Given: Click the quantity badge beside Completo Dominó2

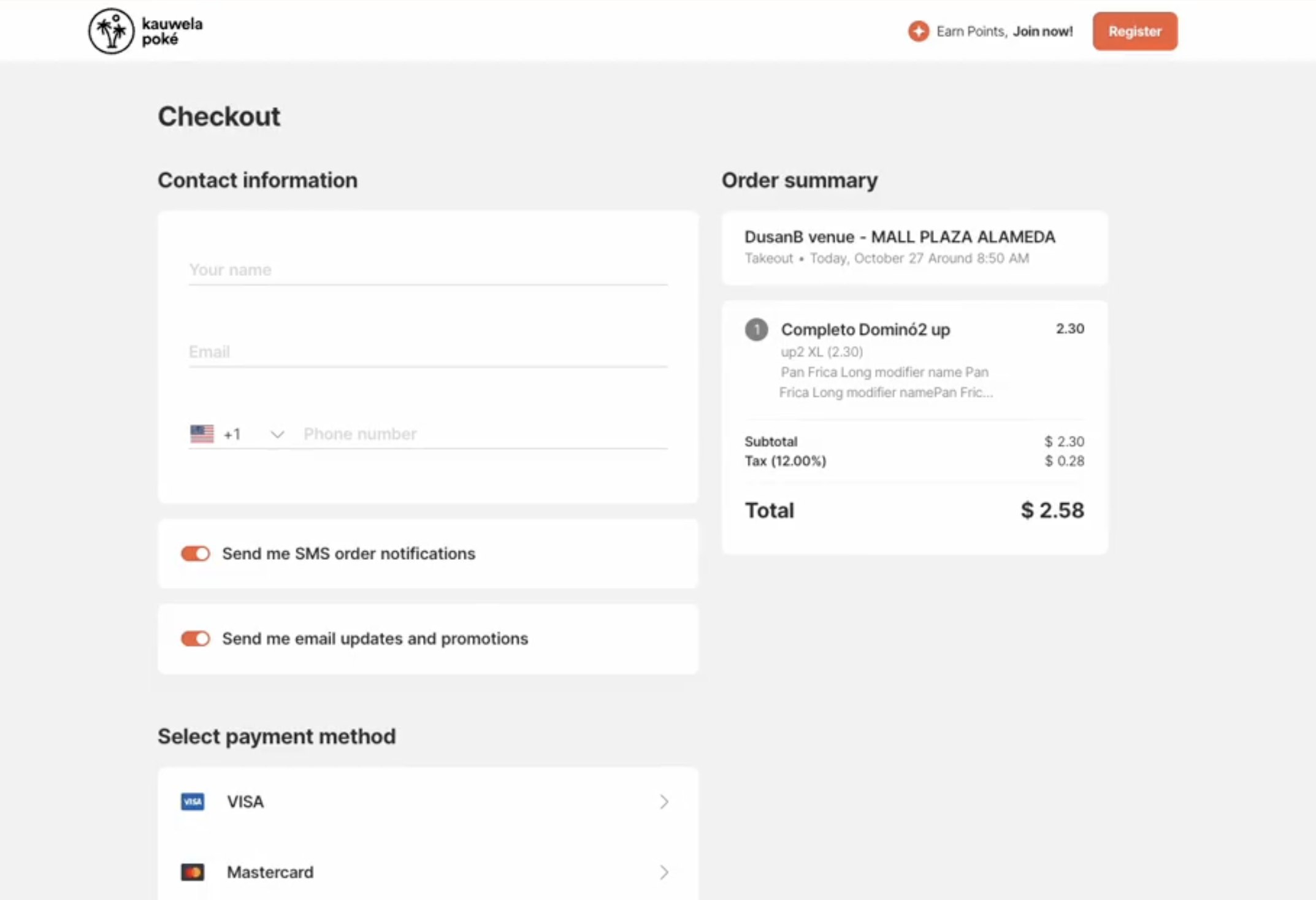Looking at the screenshot, I should [x=756, y=329].
